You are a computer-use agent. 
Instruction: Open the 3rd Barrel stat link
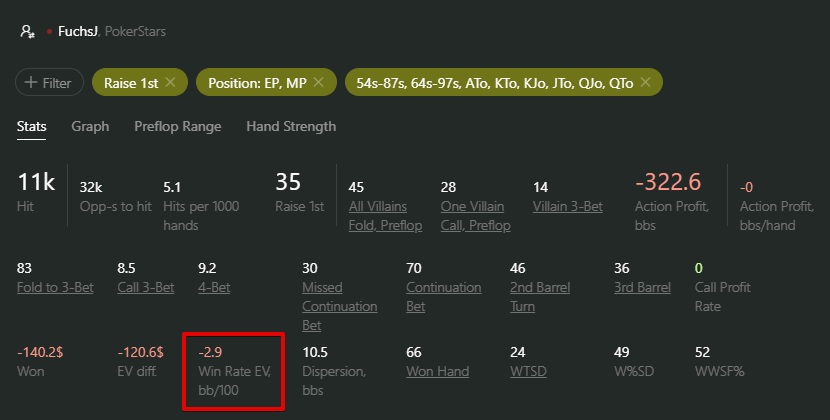coord(642,287)
